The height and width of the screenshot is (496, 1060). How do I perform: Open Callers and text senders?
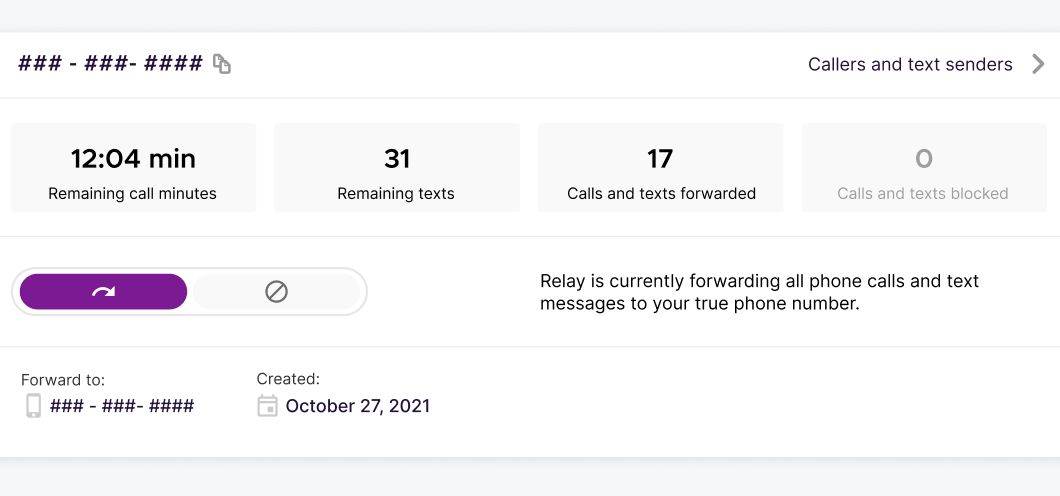pos(910,64)
